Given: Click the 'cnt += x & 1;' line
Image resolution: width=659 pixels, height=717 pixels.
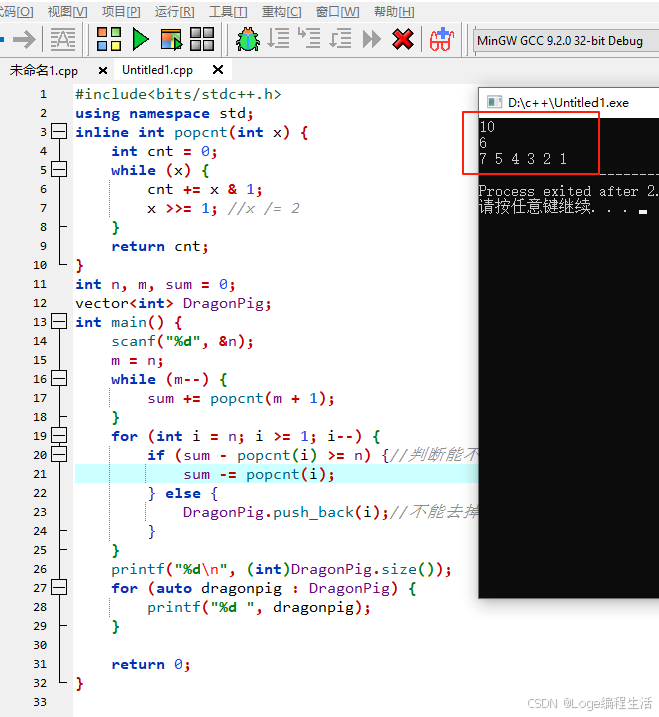Looking at the screenshot, I should tap(205, 189).
